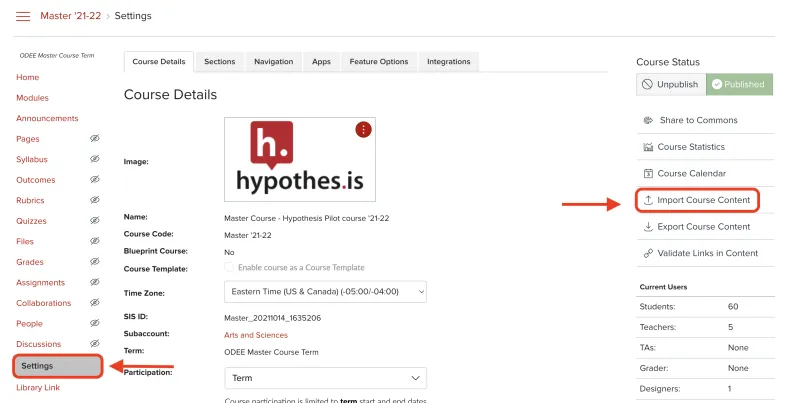Viewport: 800px width, 403px height.
Task: Toggle the hidden-eye icon beside Pages
Action: [x=95, y=138]
